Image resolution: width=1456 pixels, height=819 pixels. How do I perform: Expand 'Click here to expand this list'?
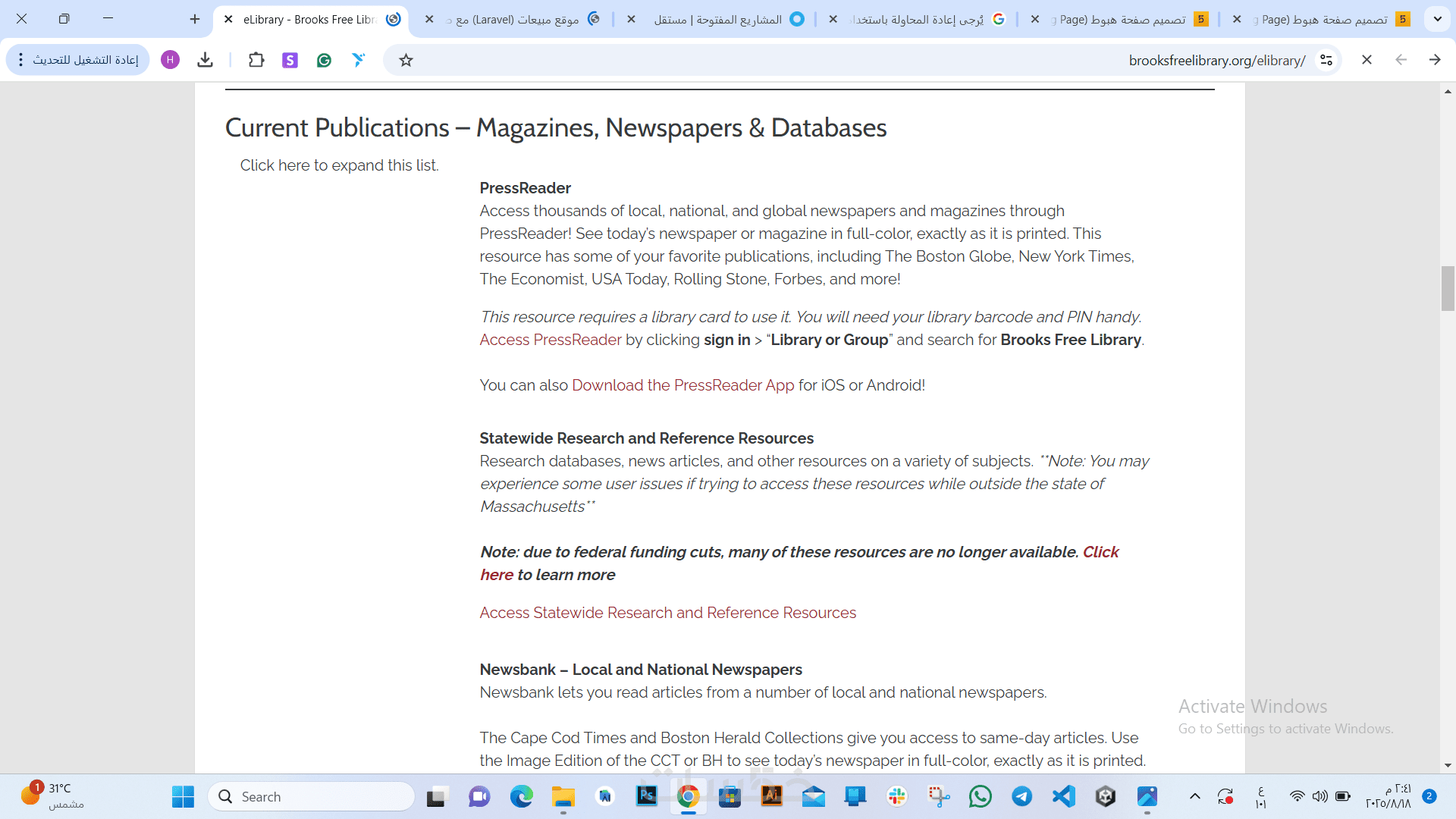(x=339, y=165)
